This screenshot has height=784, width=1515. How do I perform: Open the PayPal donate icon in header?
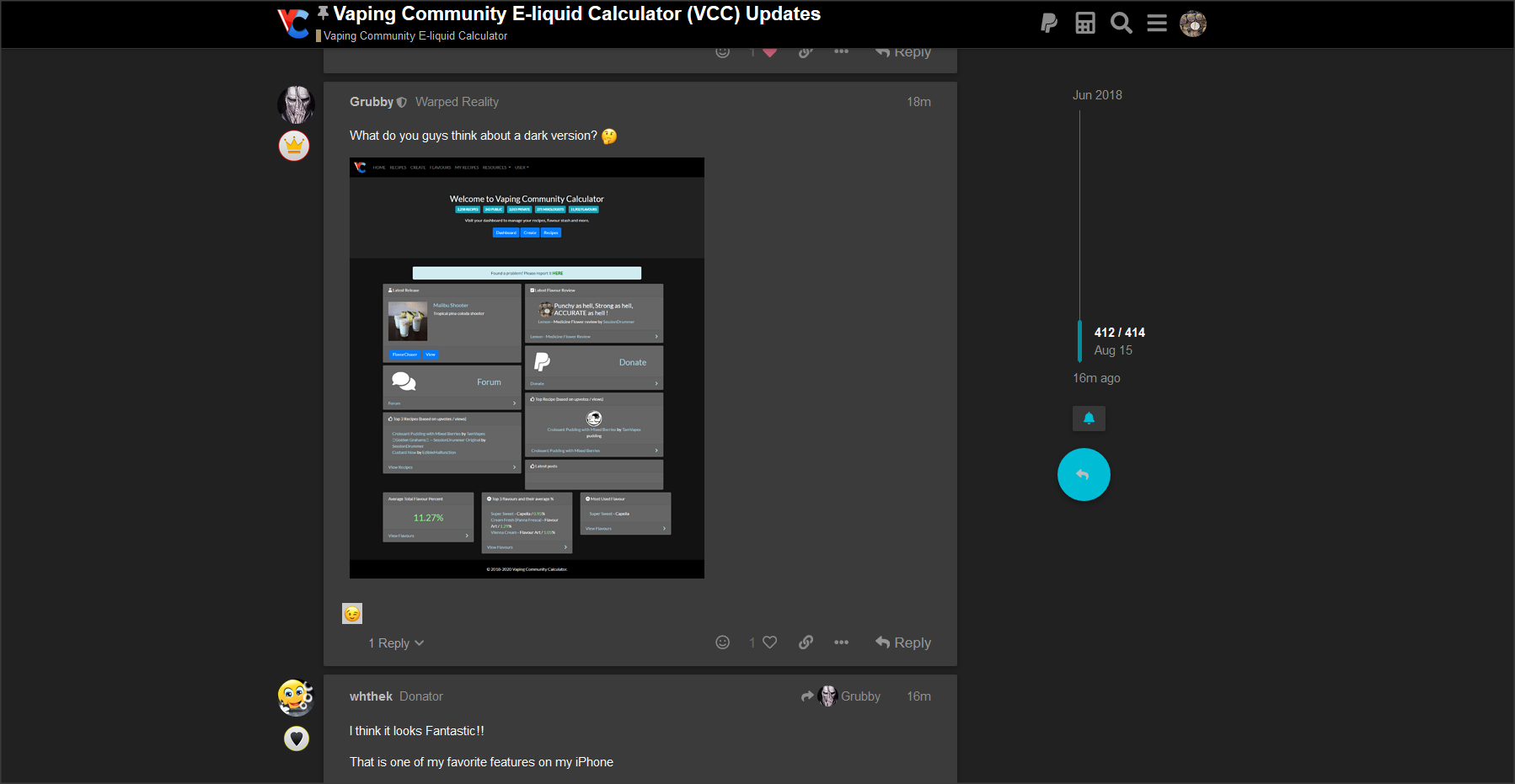pyautogui.click(x=1049, y=24)
